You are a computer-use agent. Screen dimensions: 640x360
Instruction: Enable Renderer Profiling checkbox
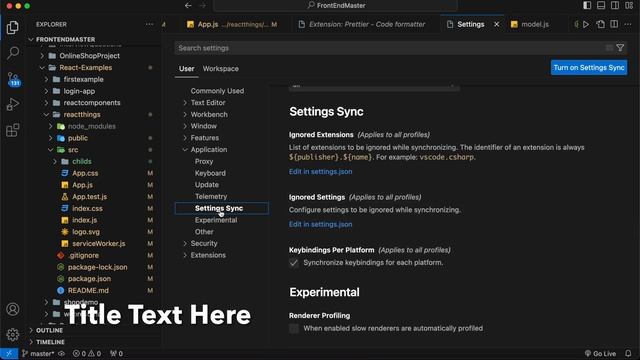[294, 329]
